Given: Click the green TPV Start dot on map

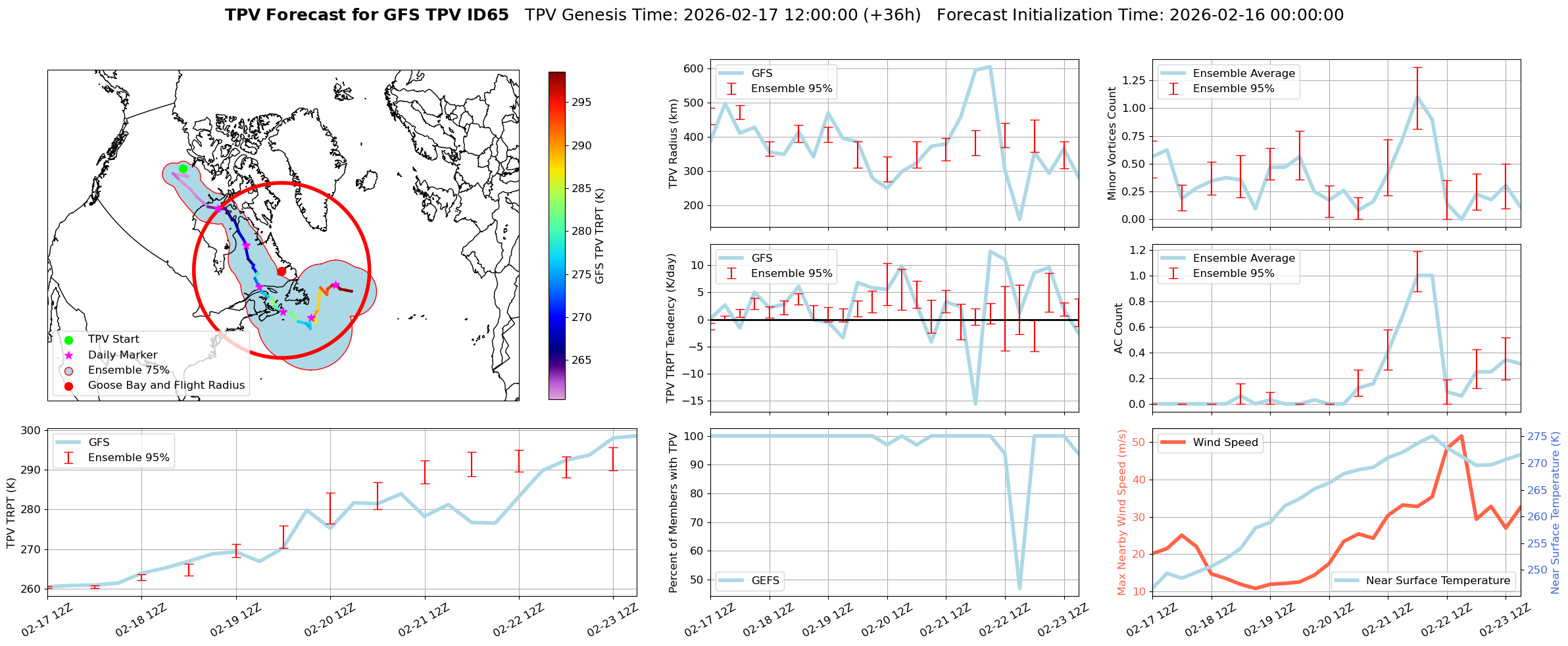Looking at the screenshot, I should coord(183,168).
